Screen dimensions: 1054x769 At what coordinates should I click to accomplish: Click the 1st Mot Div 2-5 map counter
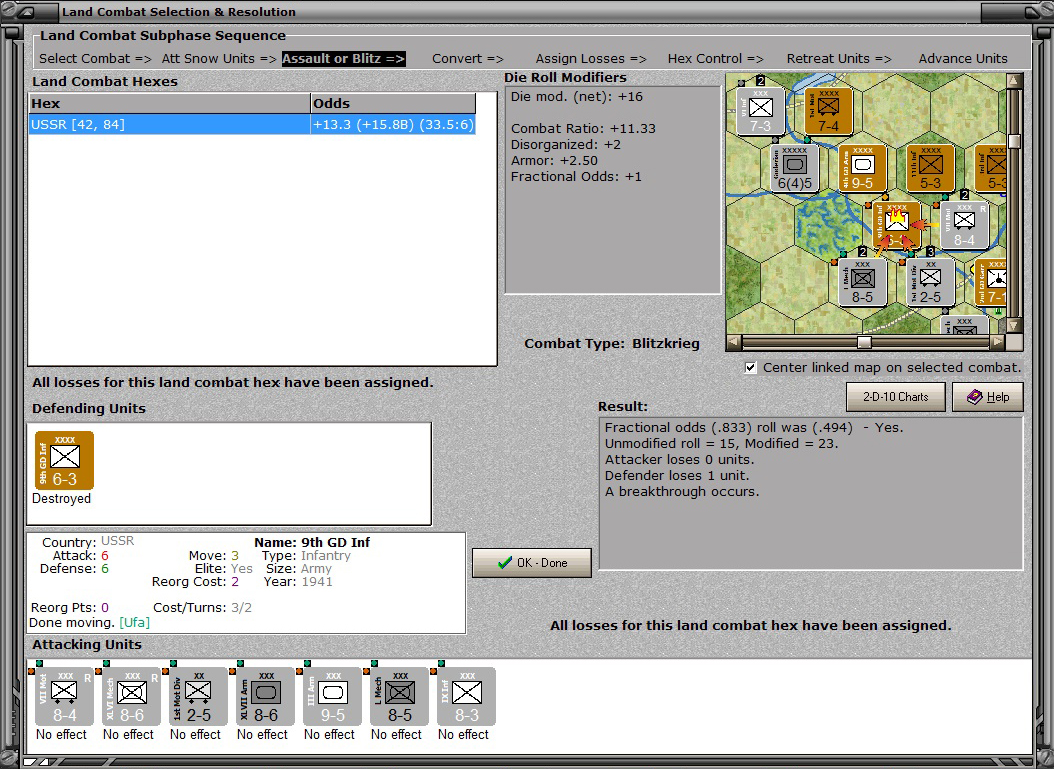930,283
